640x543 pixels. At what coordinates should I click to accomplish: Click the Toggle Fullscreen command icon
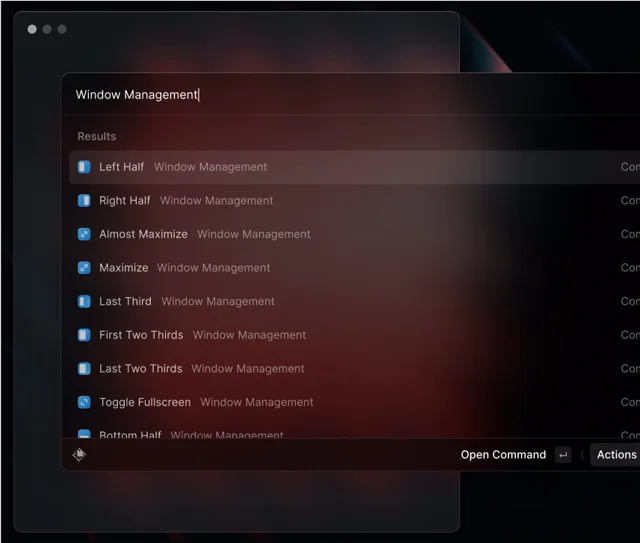(x=84, y=402)
